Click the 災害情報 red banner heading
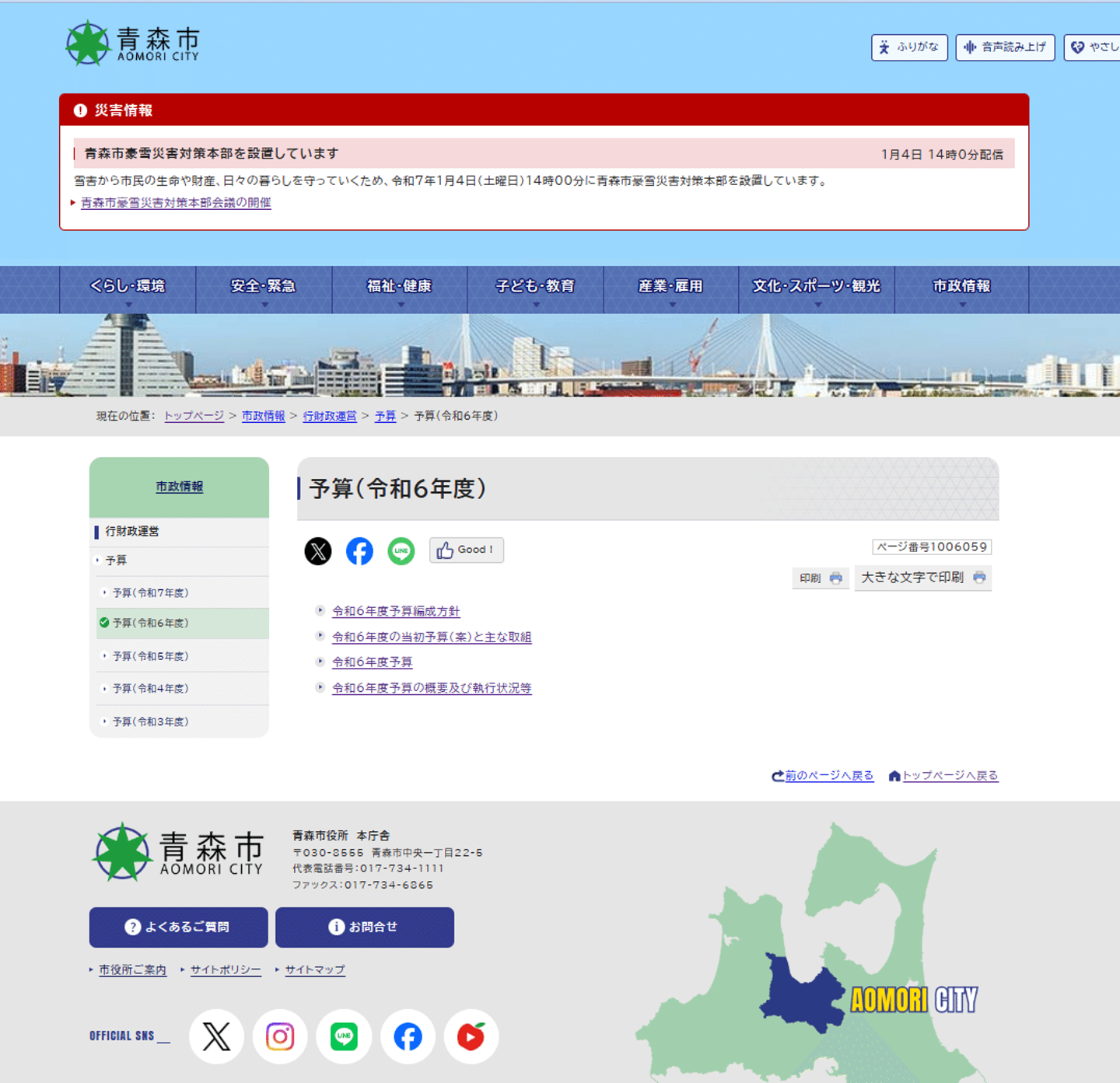The width and height of the screenshot is (1120, 1083). 544,110
